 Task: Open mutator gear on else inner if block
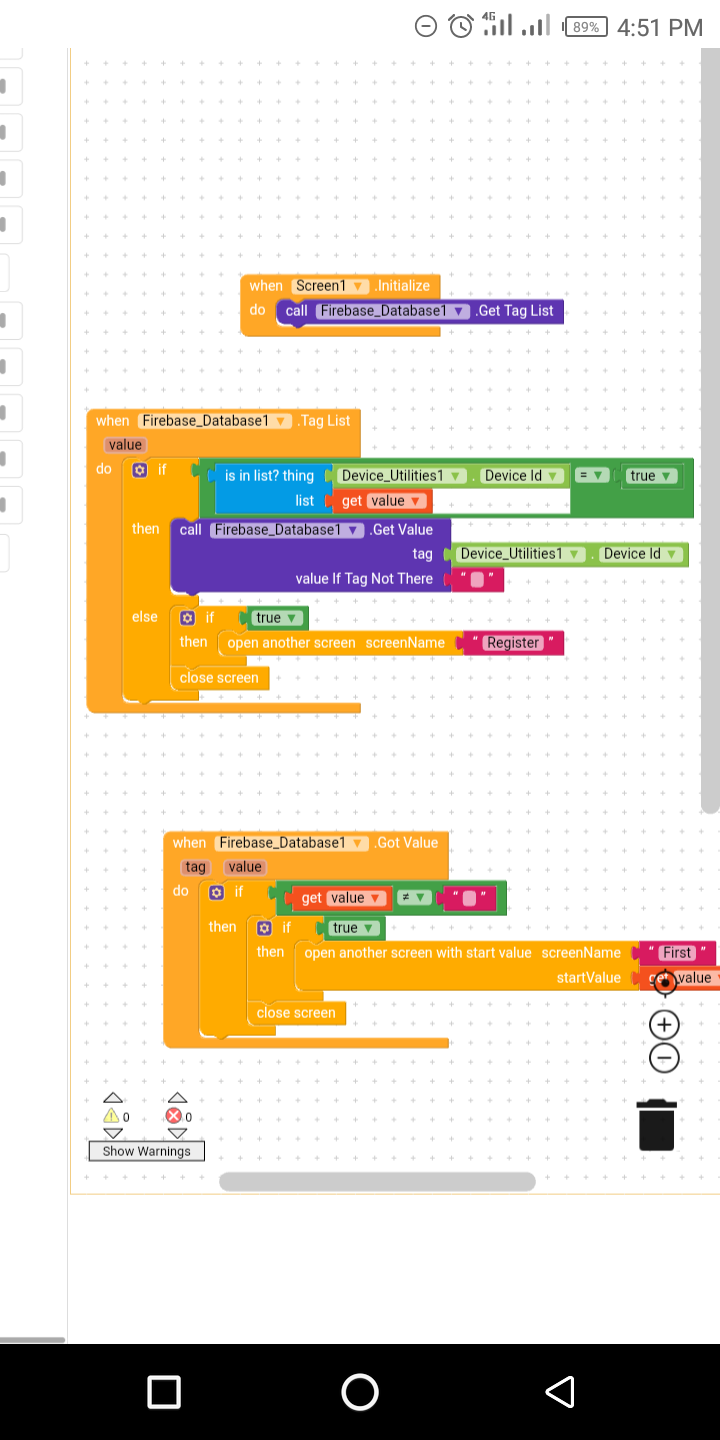(187, 618)
